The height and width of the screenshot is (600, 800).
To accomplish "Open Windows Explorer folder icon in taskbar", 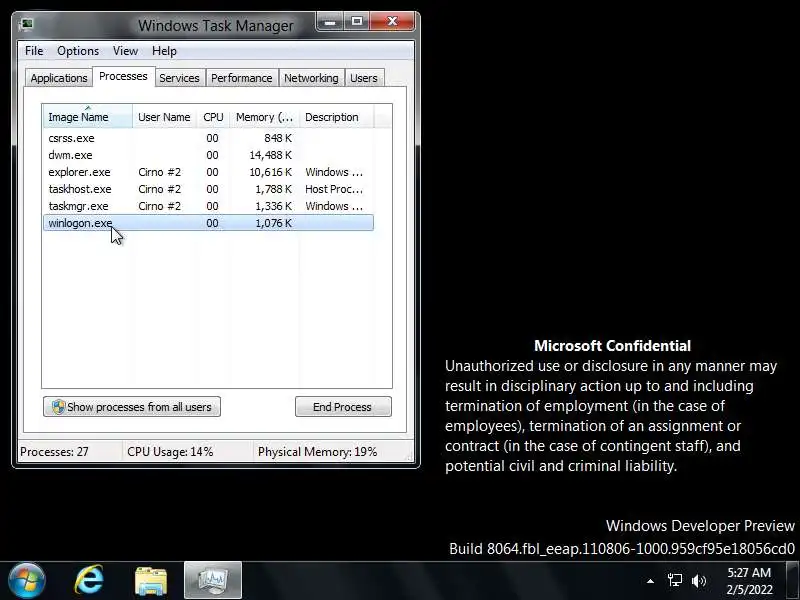I will [151, 581].
